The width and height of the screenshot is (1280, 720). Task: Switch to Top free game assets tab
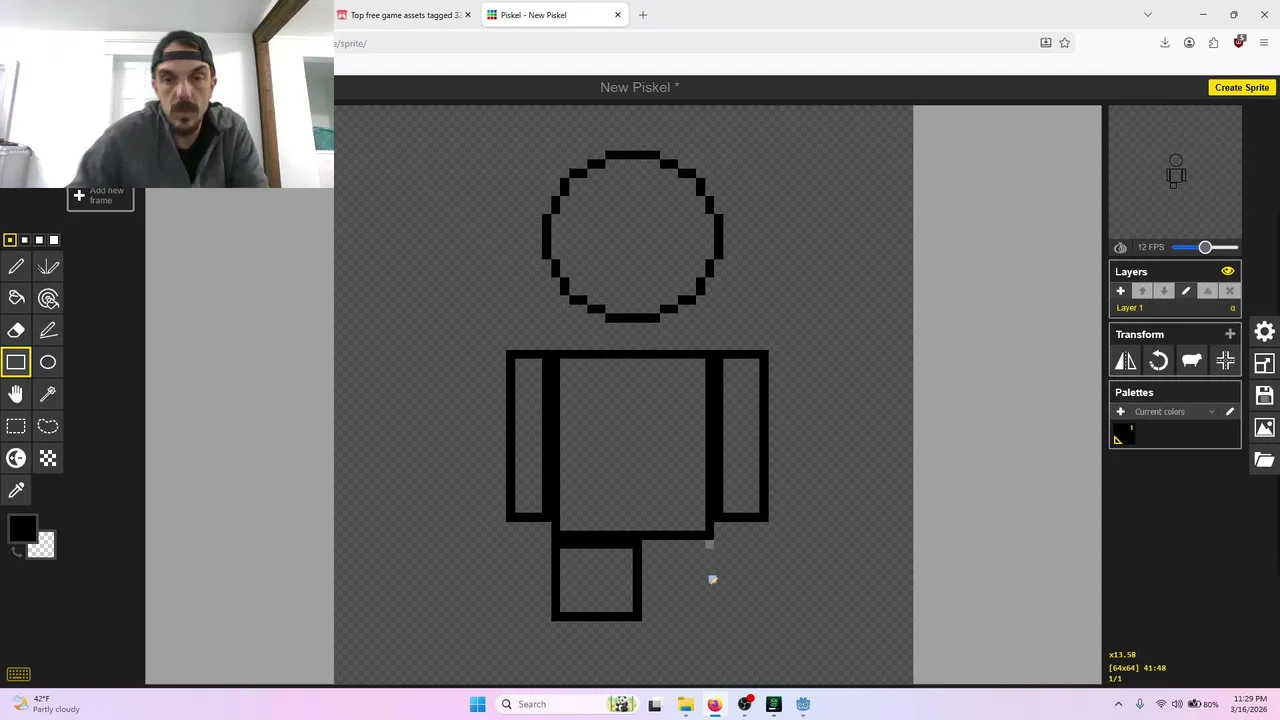(405, 15)
